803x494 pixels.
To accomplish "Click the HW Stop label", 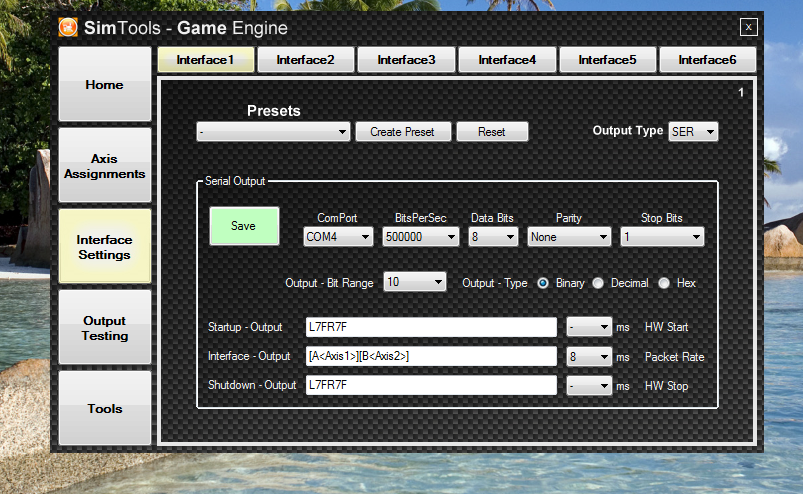I will pos(666,386).
